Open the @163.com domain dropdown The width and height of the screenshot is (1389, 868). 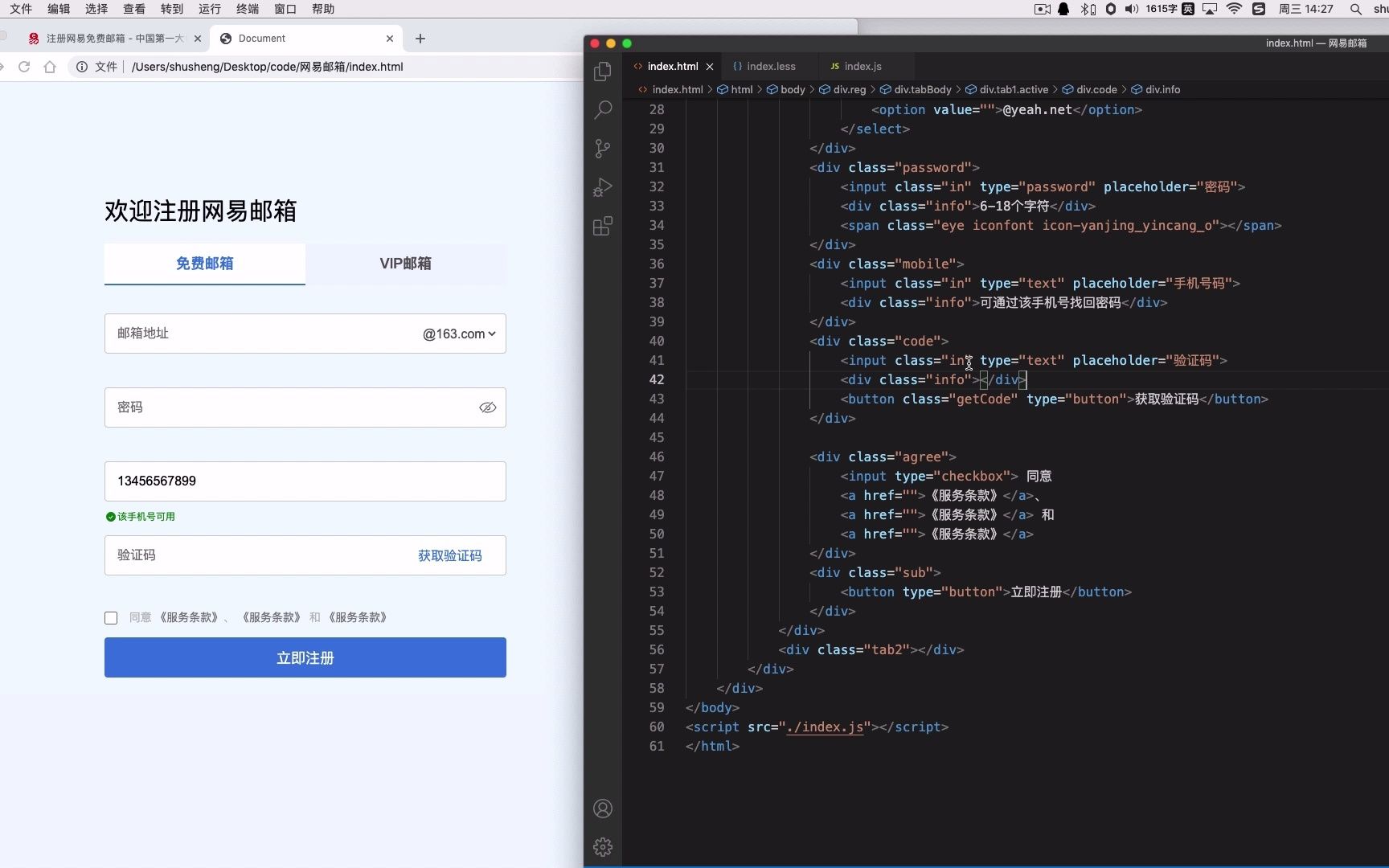pyautogui.click(x=459, y=334)
